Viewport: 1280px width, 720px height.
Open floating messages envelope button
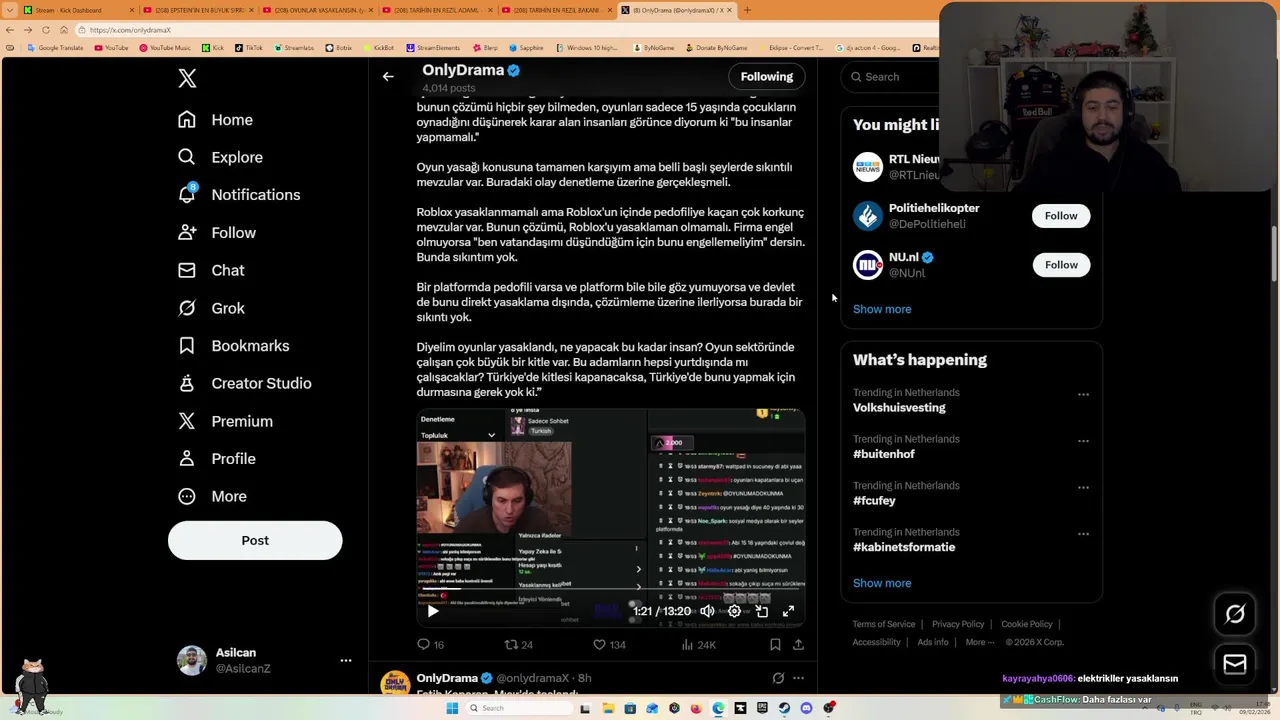1235,663
